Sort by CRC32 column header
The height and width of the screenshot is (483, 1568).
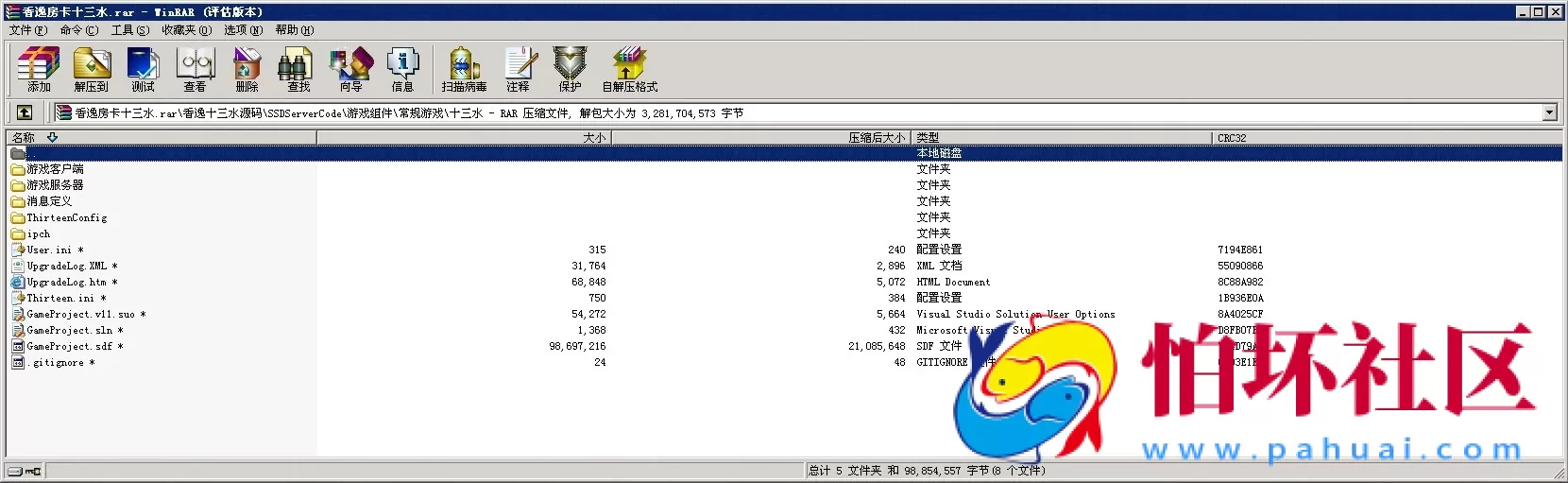click(1387, 138)
